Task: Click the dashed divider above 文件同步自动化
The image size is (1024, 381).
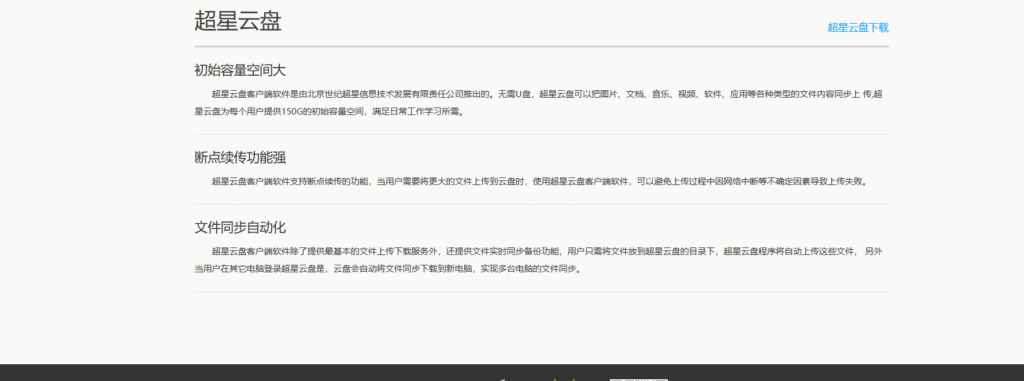Action: point(541,205)
